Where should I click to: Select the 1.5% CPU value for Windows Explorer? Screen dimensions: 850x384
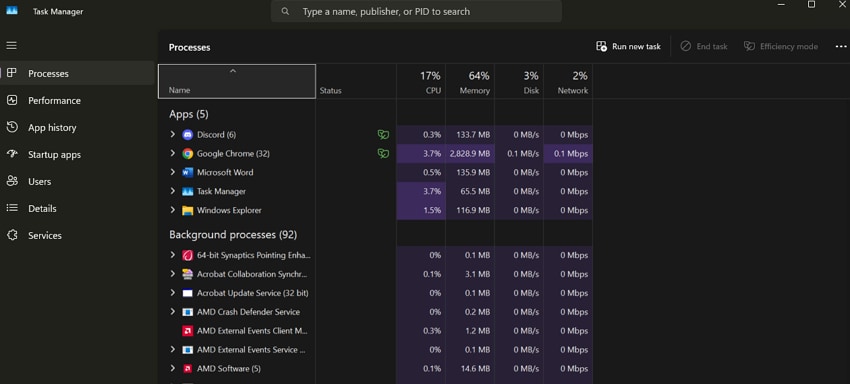click(x=421, y=210)
